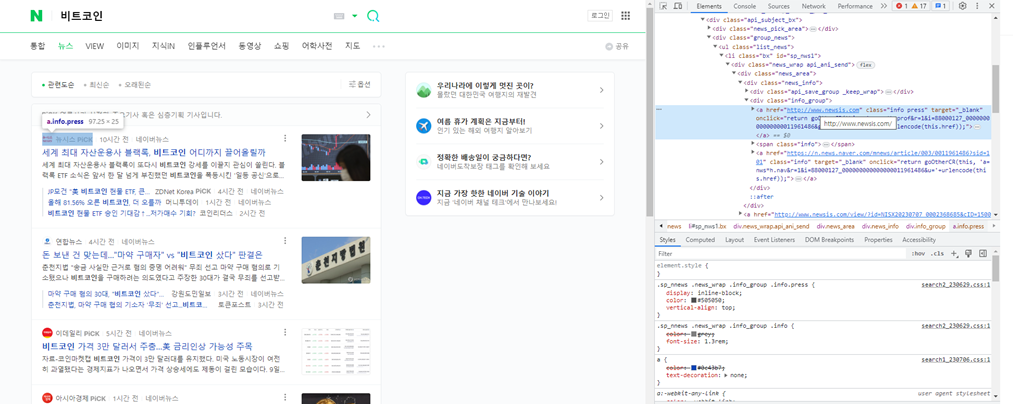
Task: Open headline 비트코인 가격 3만 달러서 주춤
Action: tap(147, 346)
